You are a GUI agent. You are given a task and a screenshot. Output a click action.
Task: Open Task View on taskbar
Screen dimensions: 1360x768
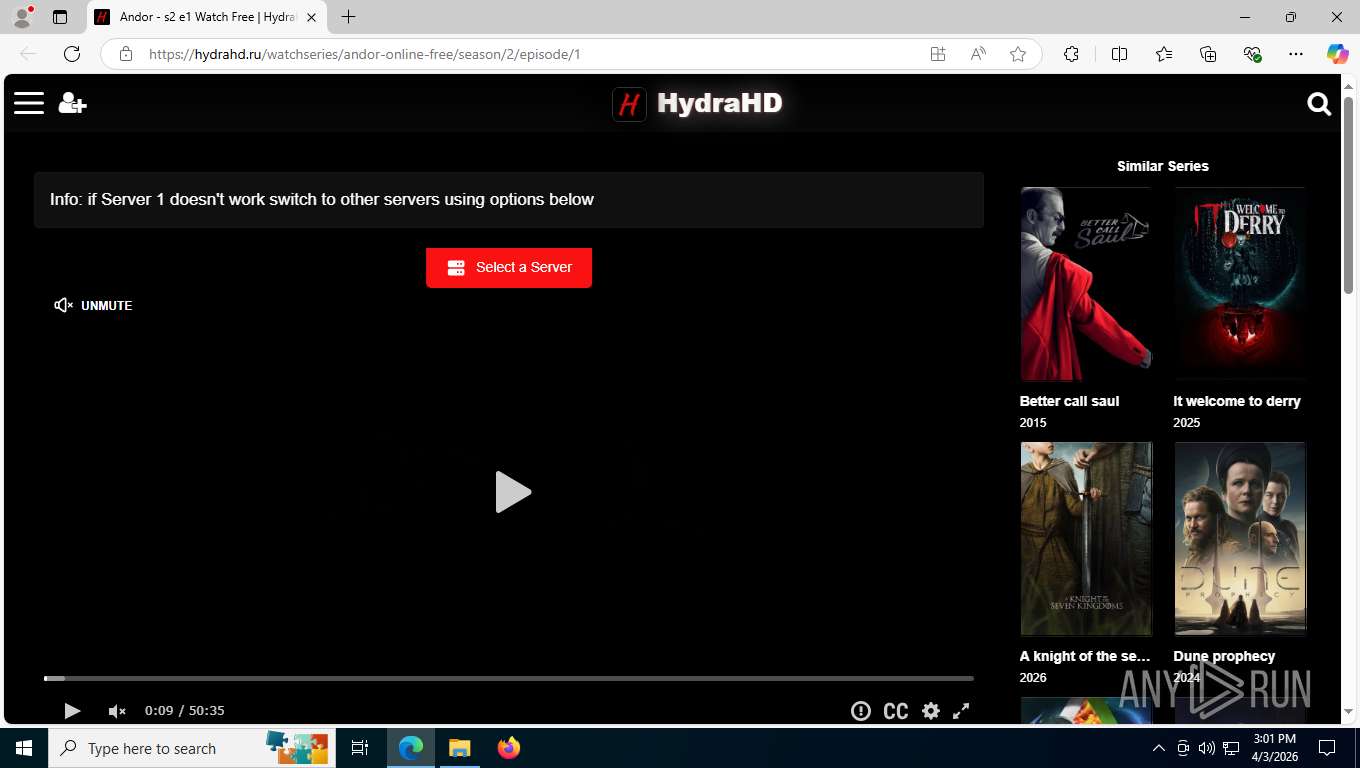click(360, 748)
